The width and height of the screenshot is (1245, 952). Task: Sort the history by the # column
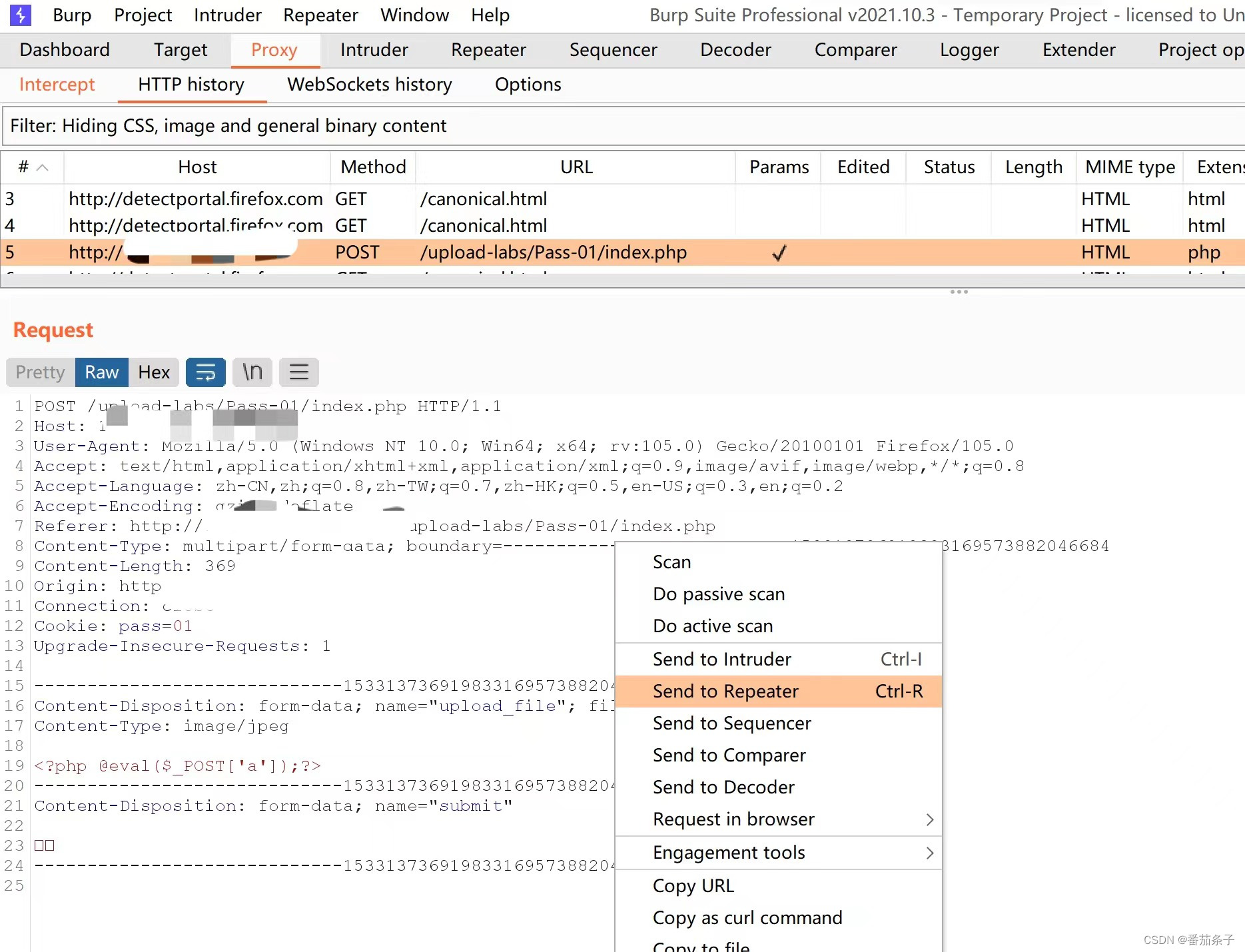[32, 167]
